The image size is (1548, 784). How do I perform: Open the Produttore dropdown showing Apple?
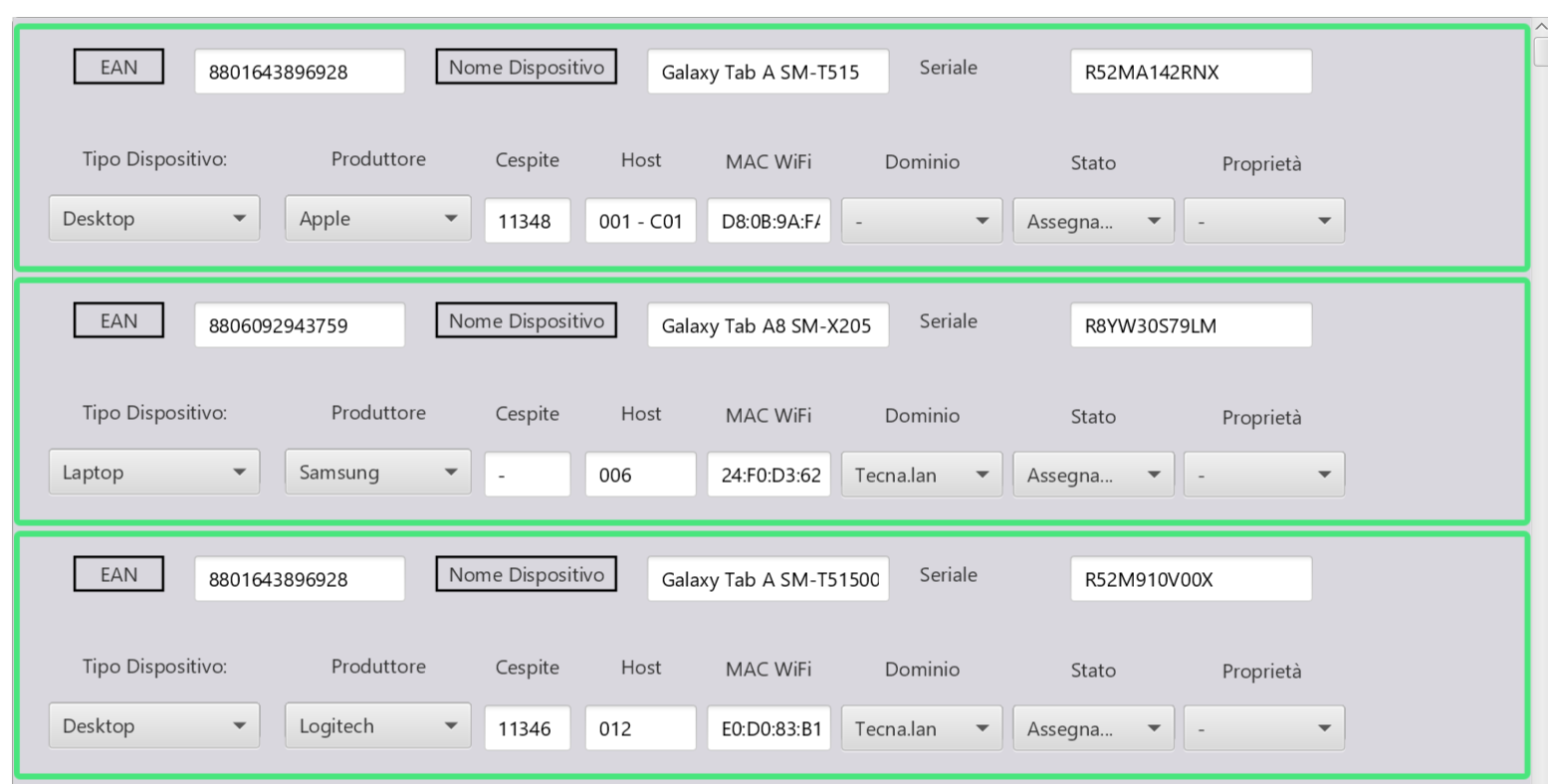coord(378,219)
